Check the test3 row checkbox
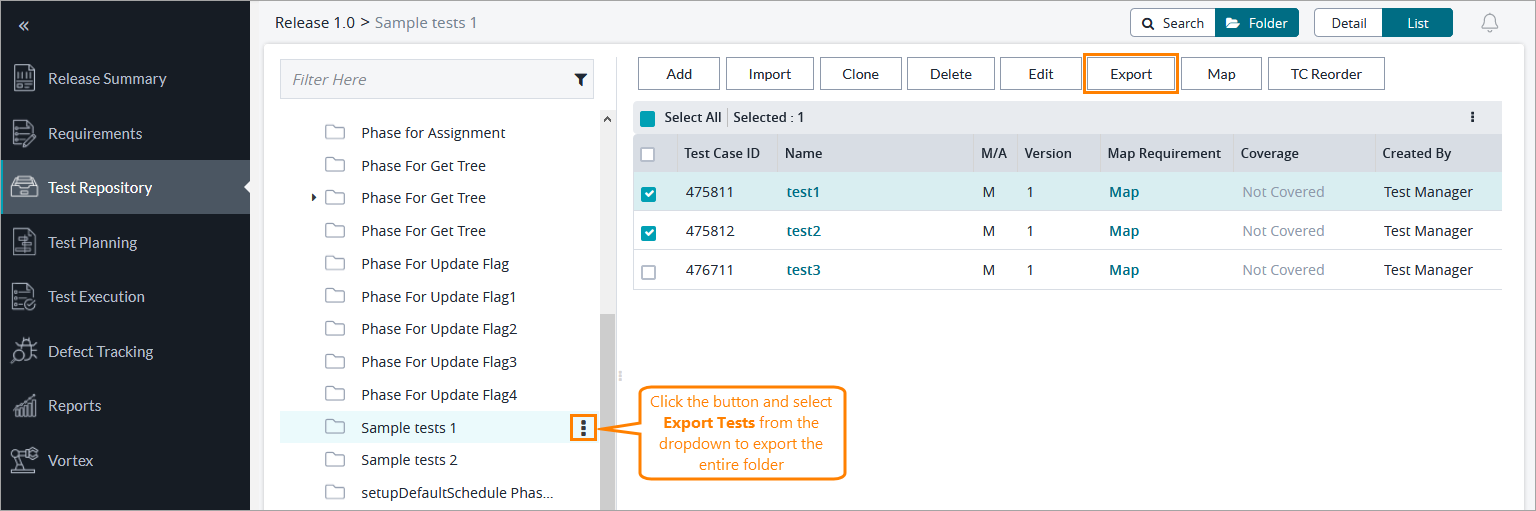Screen dimensions: 1536x511 (x=648, y=272)
